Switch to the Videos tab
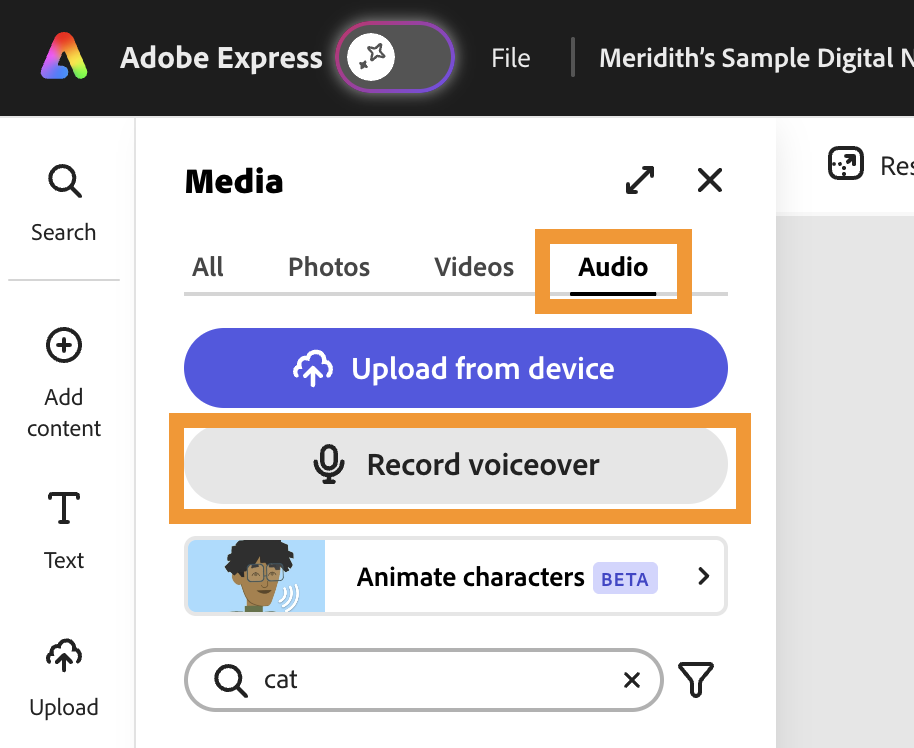Image resolution: width=914 pixels, height=748 pixels. tap(474, 267)
